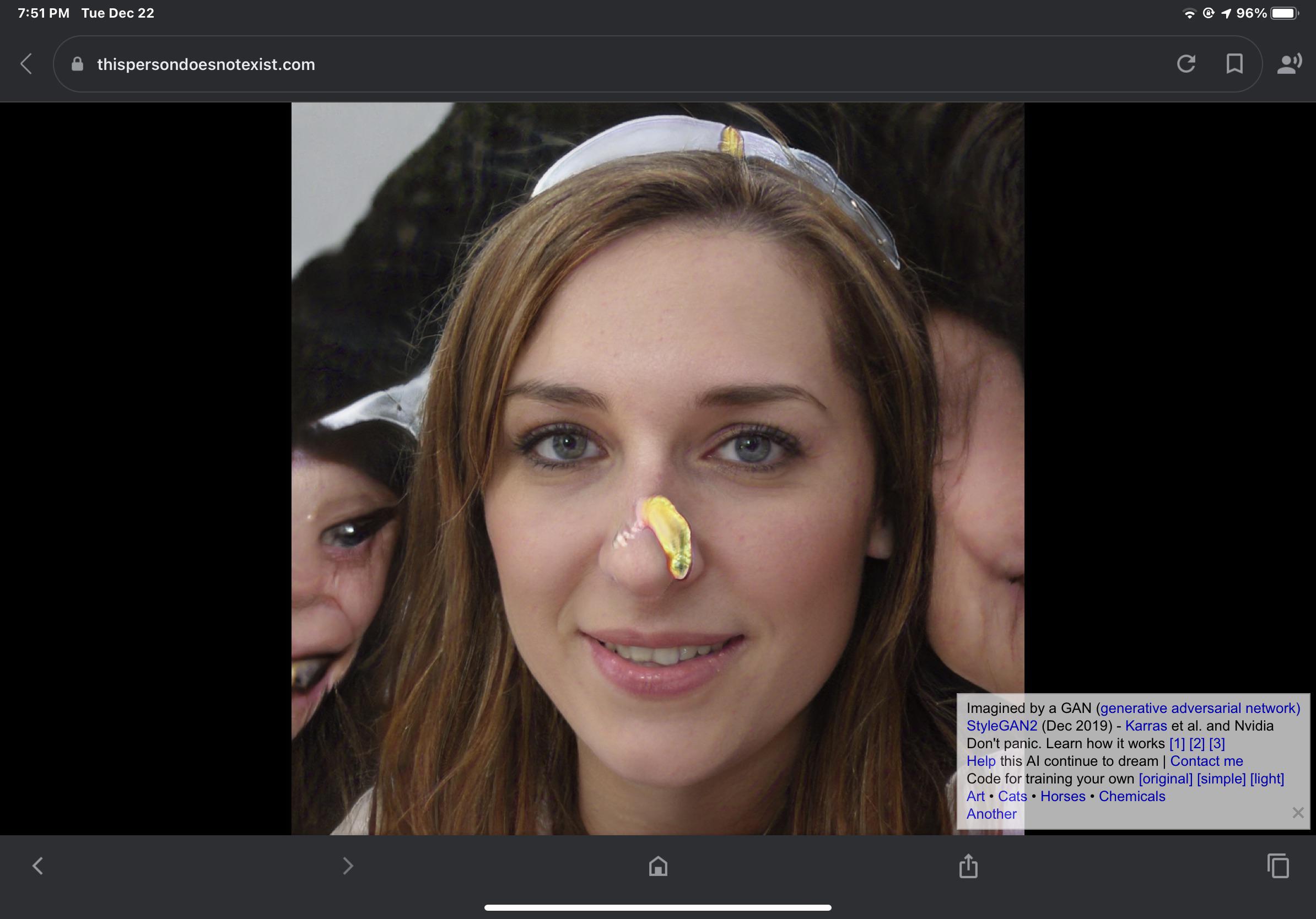Close the info overlay box
The height and width of the screenshot is (919, 1316).
1298,813
